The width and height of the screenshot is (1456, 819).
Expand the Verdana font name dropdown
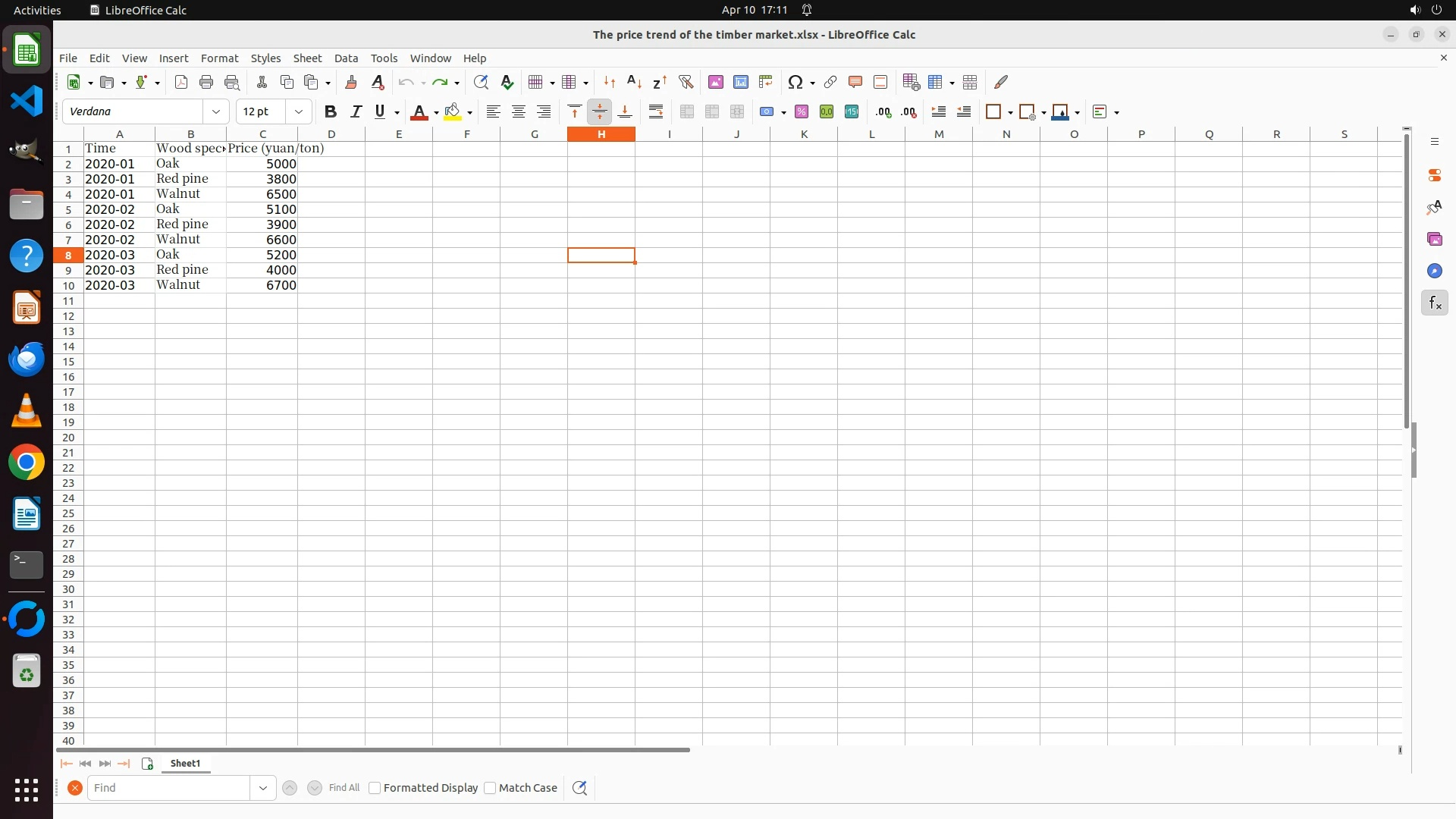click(216, 111)
